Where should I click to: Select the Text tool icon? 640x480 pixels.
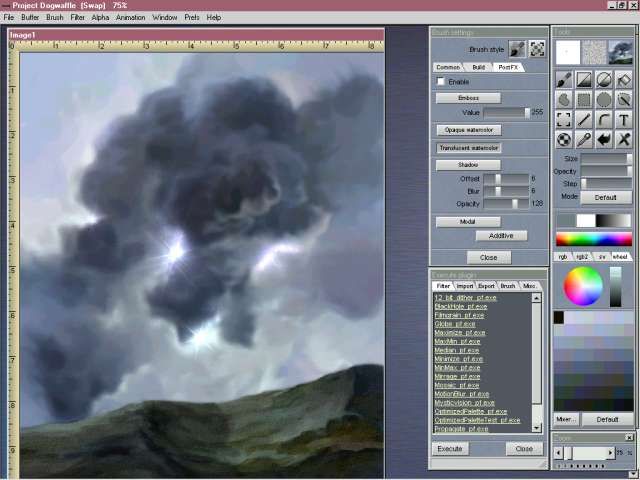[x=624, y=120]
